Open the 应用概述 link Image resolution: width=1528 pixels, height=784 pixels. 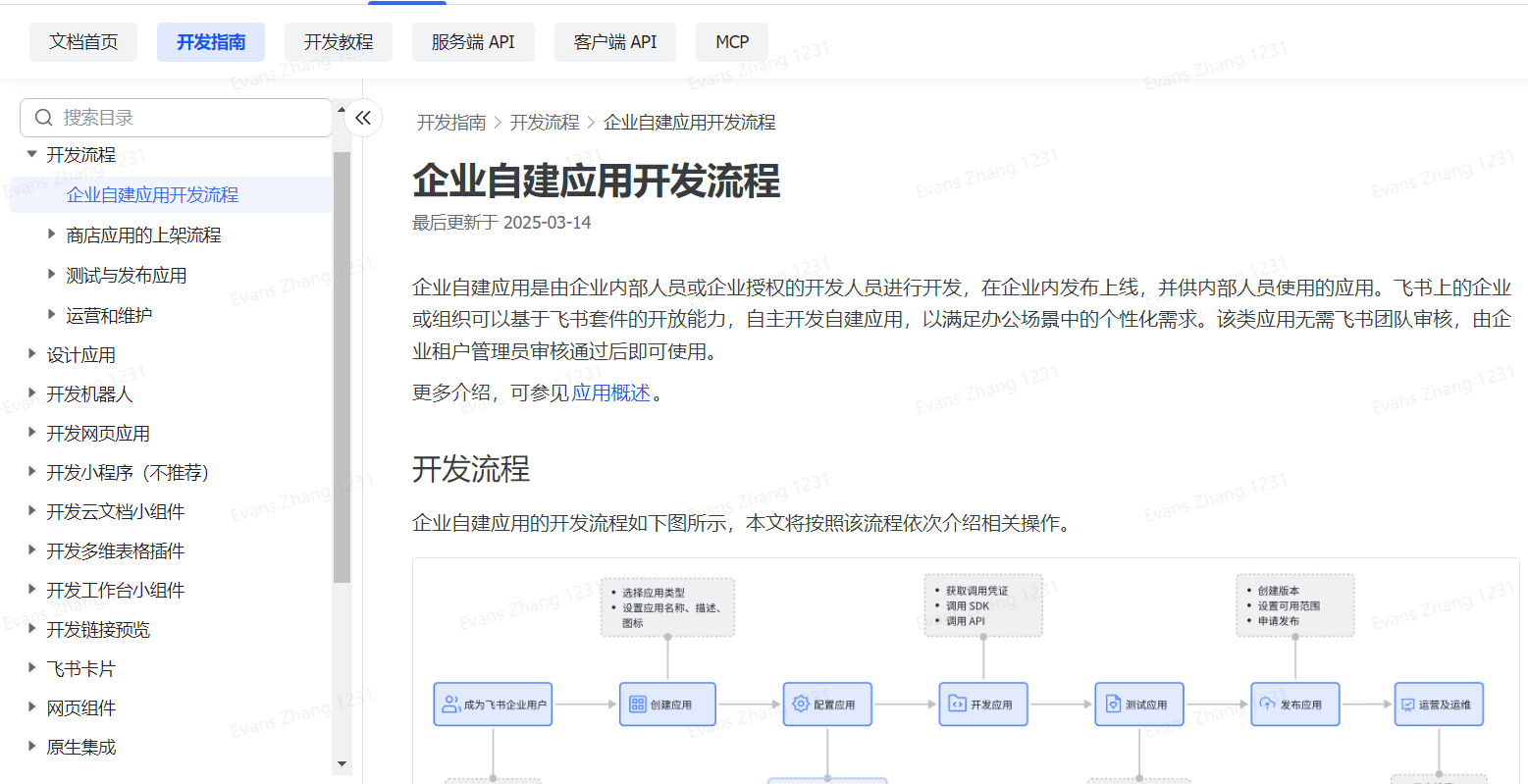pyautogui.click(x=611, y=393)
